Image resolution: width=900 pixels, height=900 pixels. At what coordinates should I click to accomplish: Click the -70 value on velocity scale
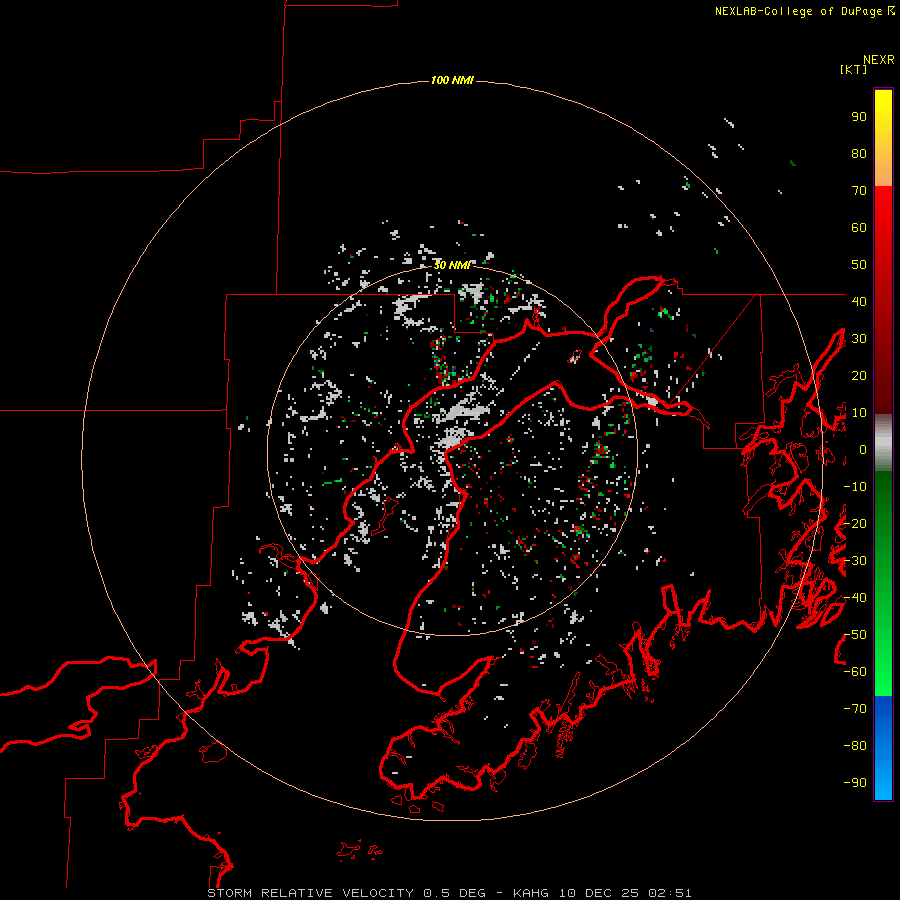(x=855, y=709)
